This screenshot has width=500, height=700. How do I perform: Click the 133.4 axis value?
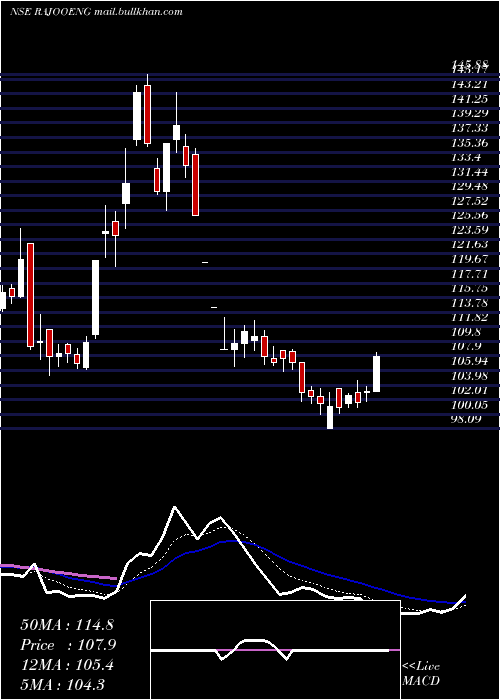[467, 158]
